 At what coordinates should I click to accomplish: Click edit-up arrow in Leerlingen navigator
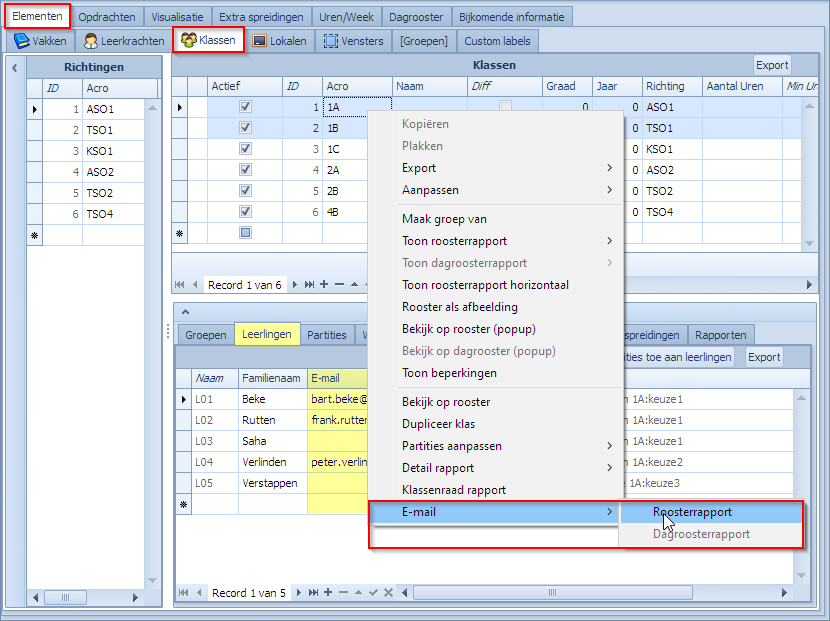tap(358, 592)
